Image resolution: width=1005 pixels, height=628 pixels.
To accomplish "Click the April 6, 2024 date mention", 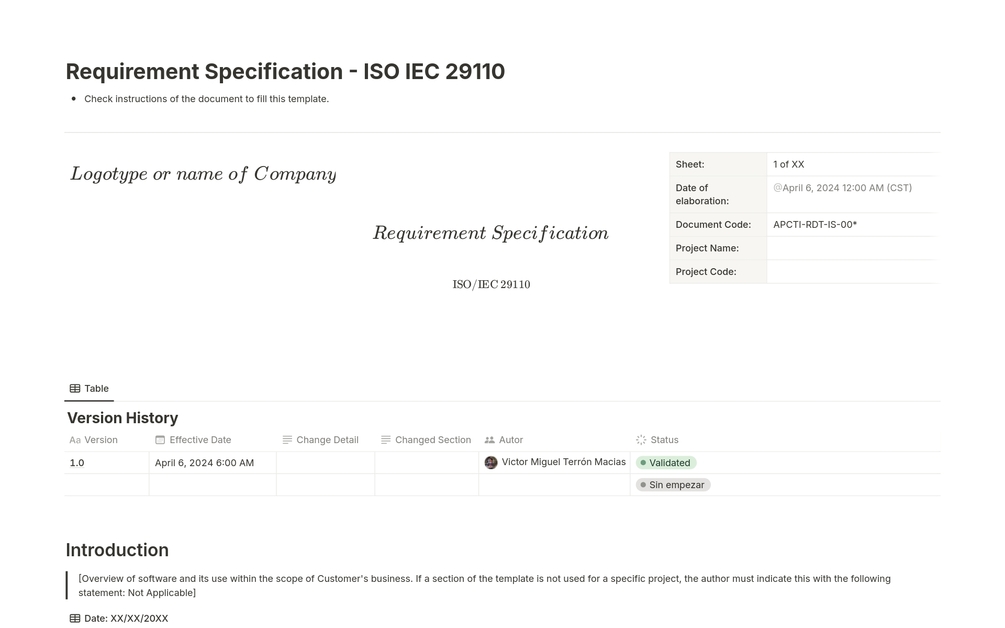I will 842,188.
